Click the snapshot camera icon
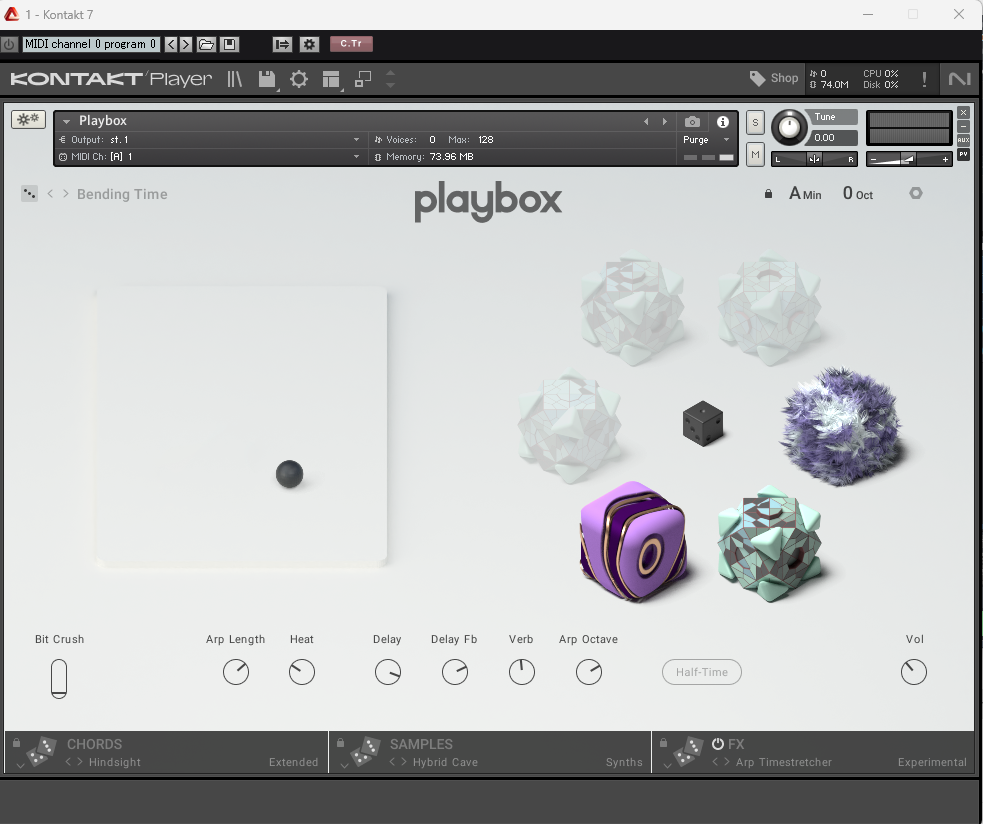983x824 pixels. click(692, 122)
